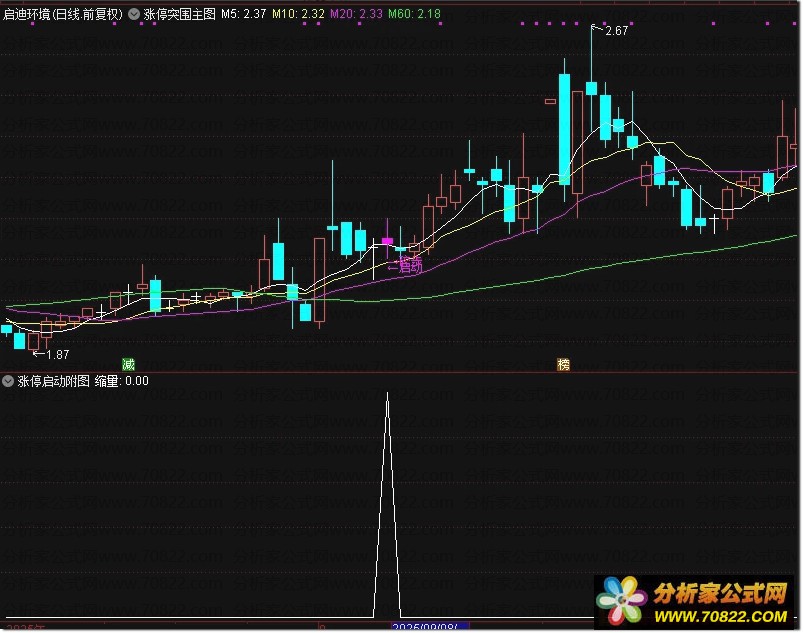
Task: Click the magenta signal candlestick
Action: point(387,240)
